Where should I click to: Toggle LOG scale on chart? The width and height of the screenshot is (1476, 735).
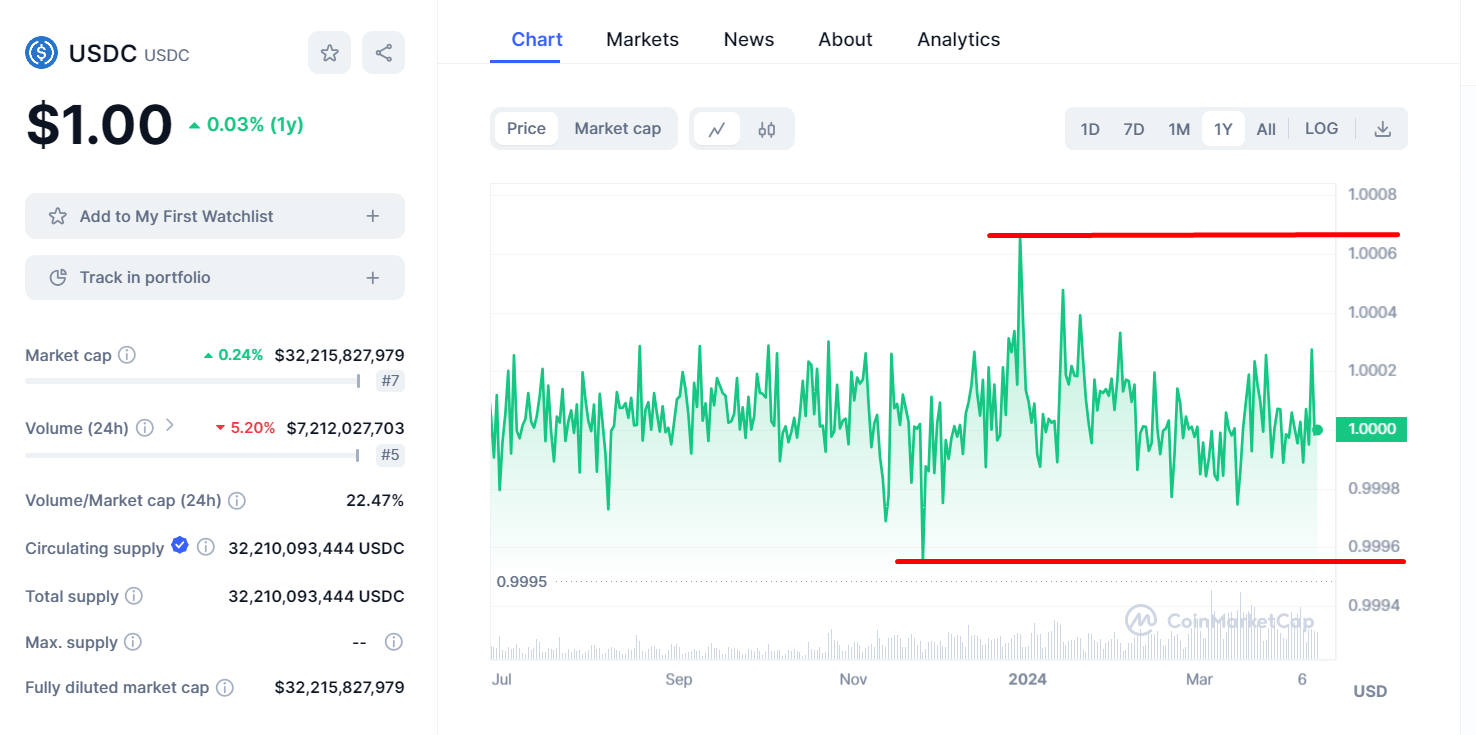pos(1321,129)
